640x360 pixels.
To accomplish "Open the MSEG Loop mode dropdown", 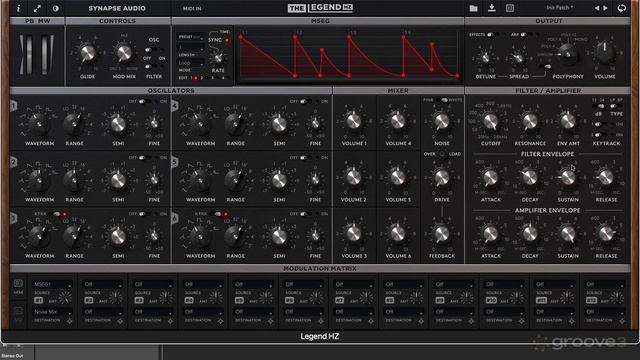I will click(x=191, y=63).
